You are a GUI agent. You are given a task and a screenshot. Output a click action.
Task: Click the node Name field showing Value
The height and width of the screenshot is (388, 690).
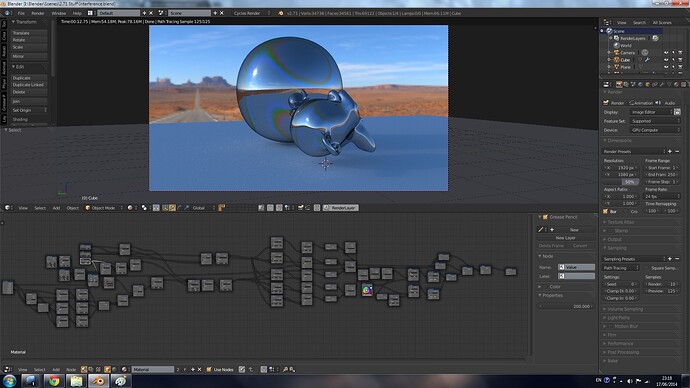tap(576, 267)
